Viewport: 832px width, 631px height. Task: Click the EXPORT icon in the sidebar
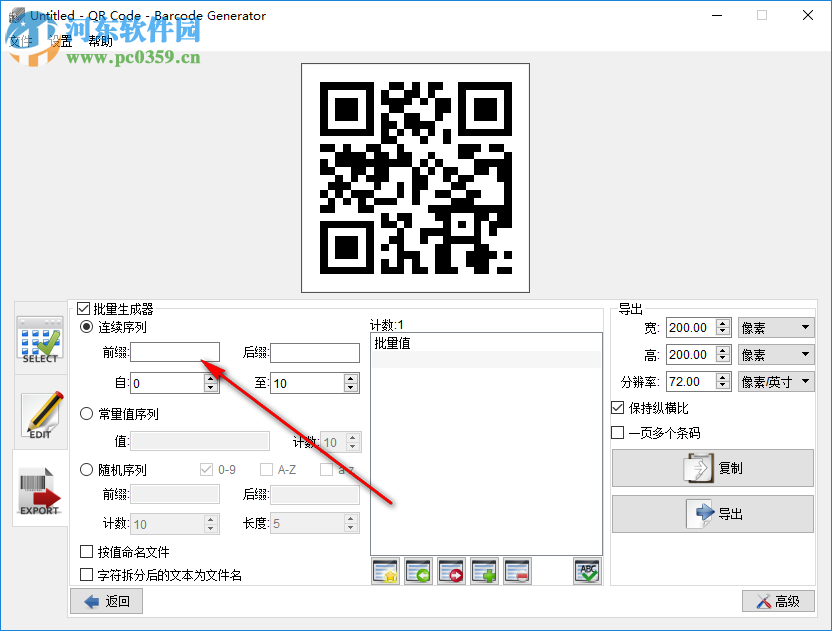point(40,492)
